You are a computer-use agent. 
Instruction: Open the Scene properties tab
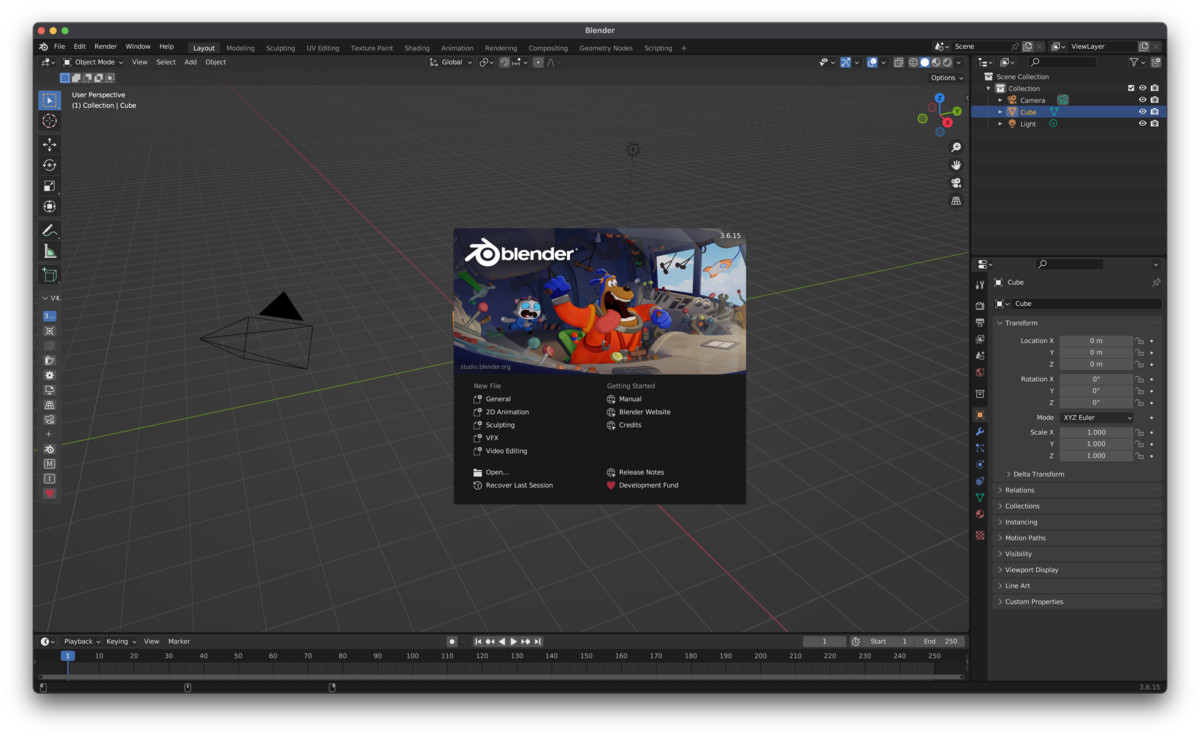[980, 356]
